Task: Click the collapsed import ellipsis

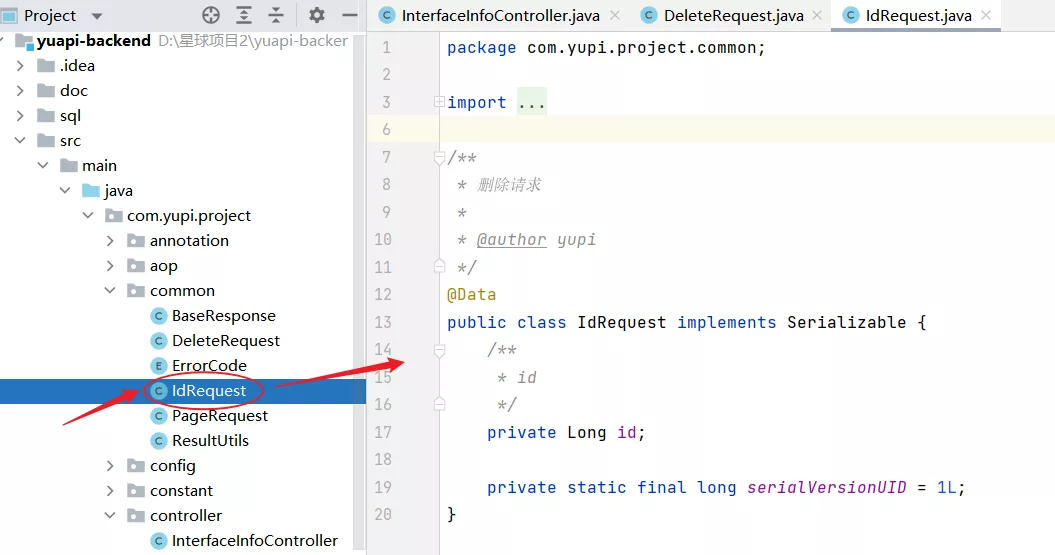Action: [532, 102]
